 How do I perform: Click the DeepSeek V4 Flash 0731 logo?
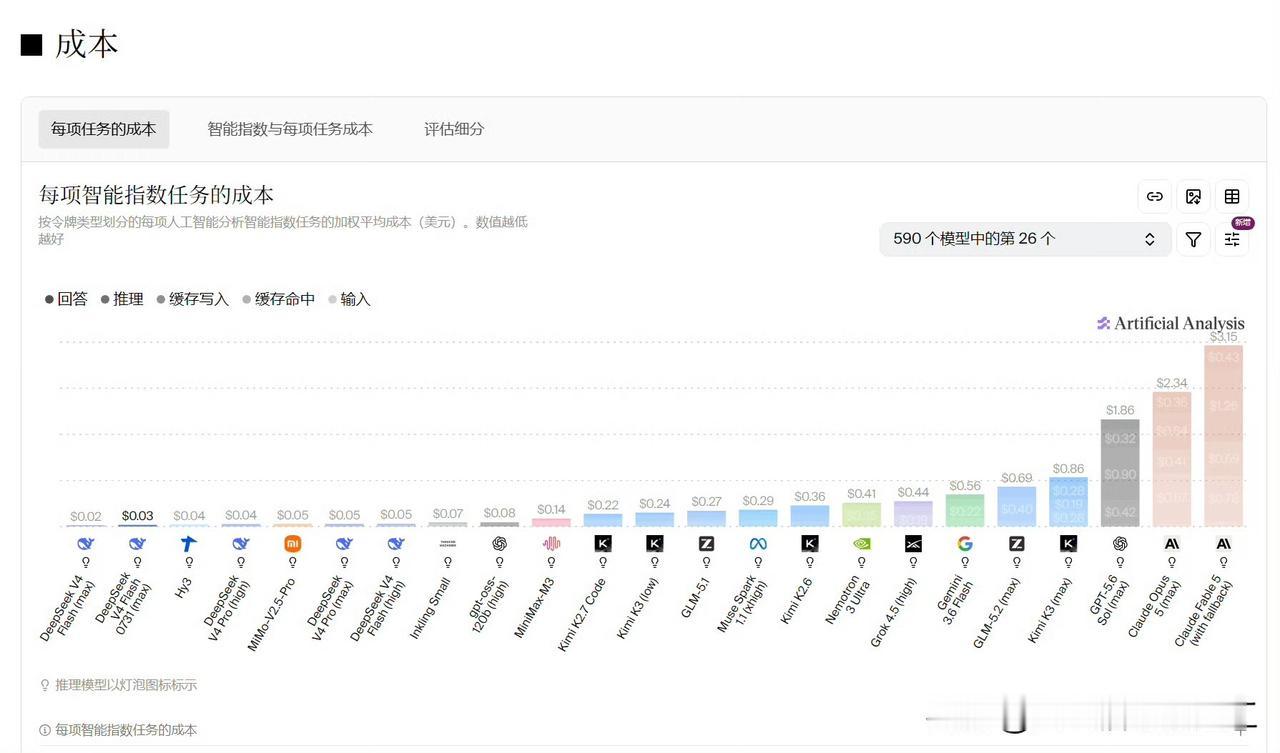137,544
